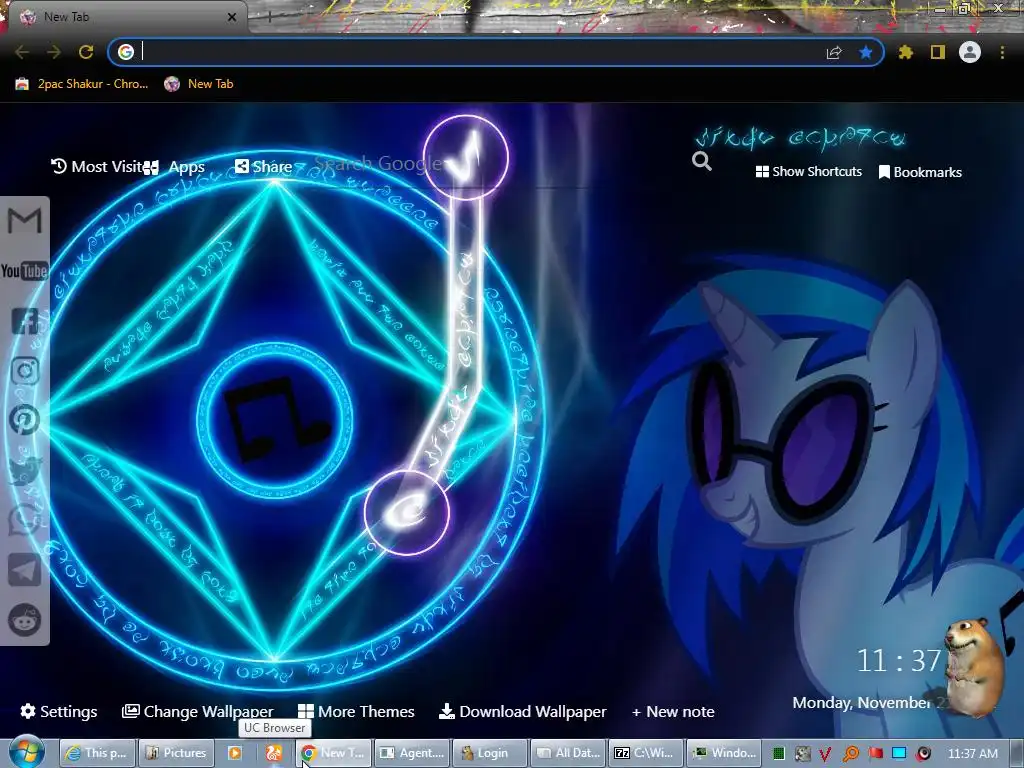Open the Windows Start button
The width and height of the screenshot is (1024, 768).
pos(27,752)
